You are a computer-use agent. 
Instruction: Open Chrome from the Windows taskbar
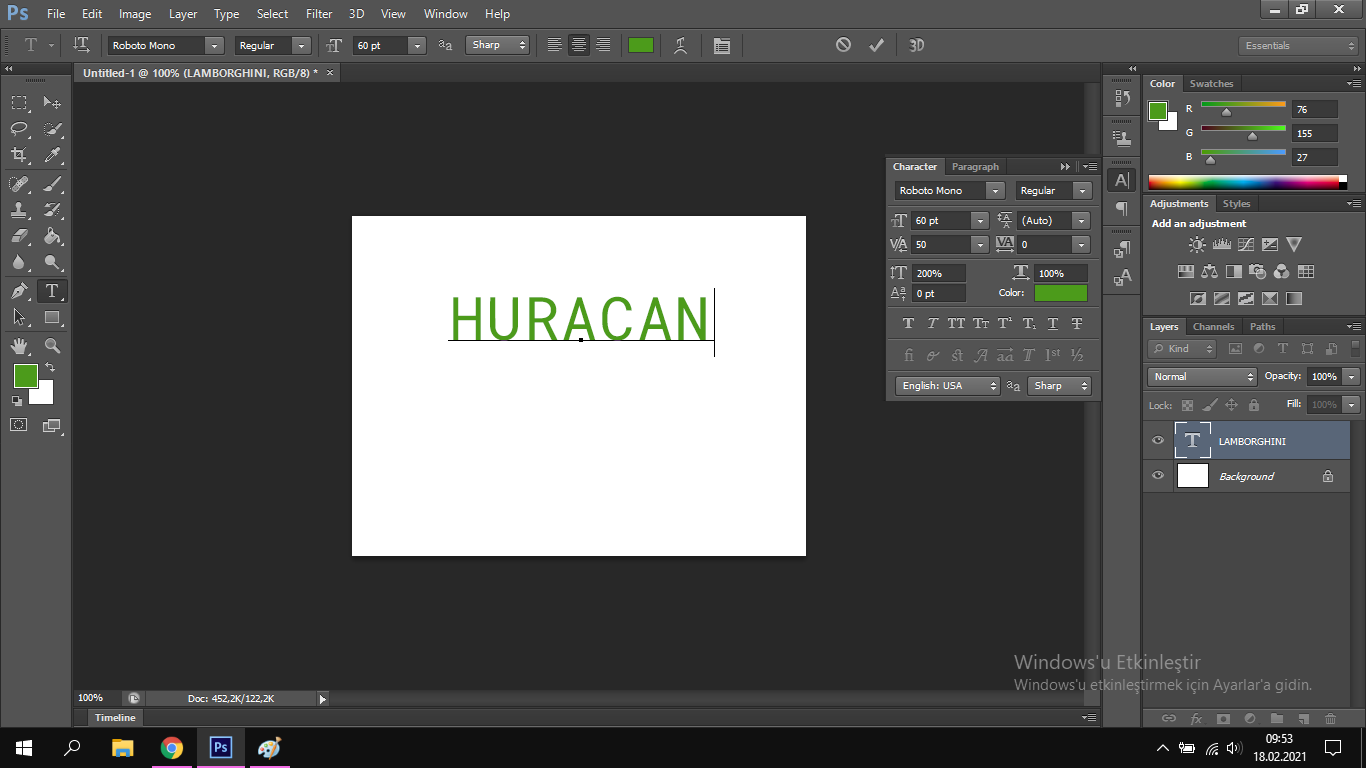(172, 747)
